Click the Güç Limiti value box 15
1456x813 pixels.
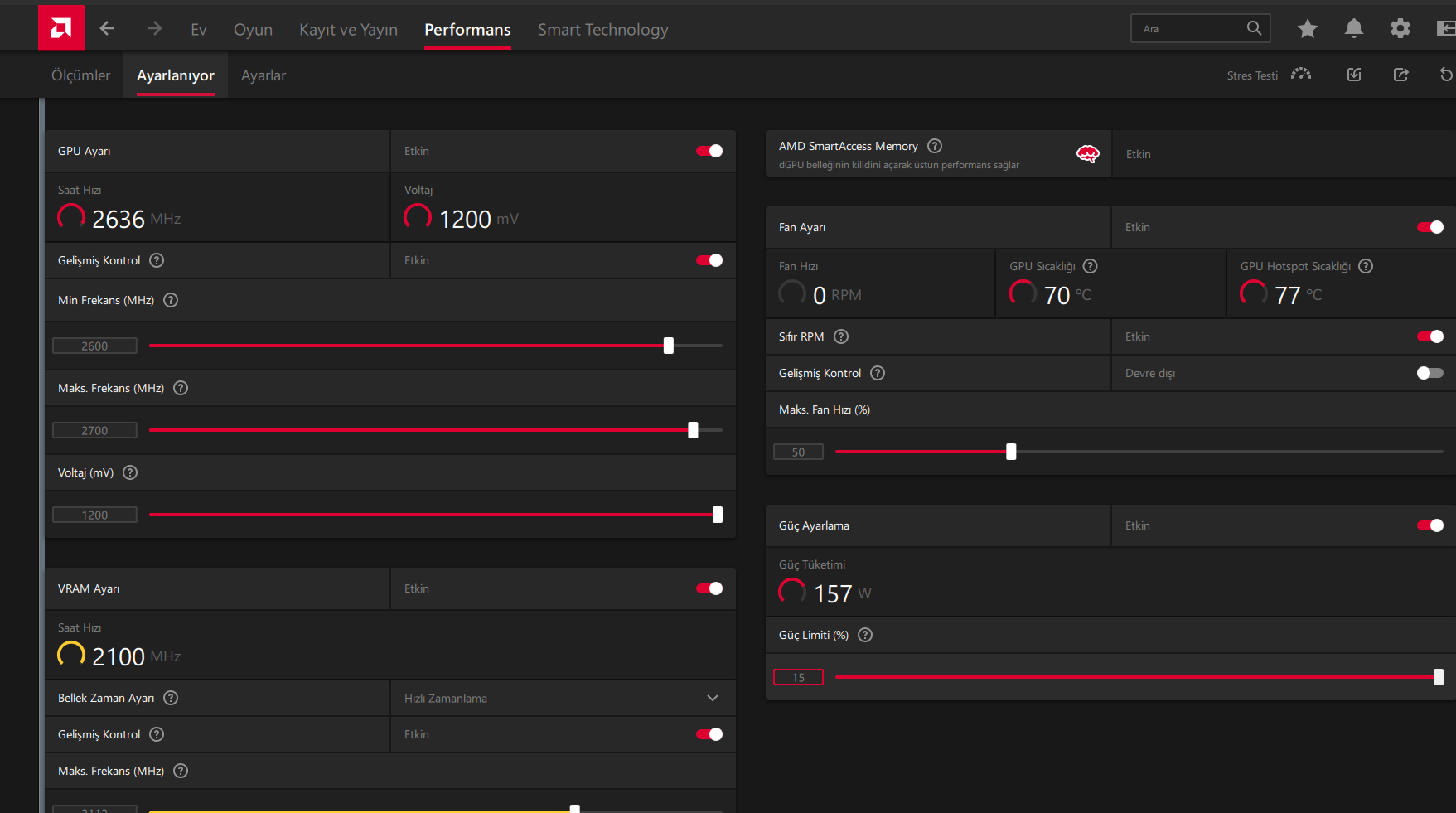pyautogui.click(x=798, y=677)
